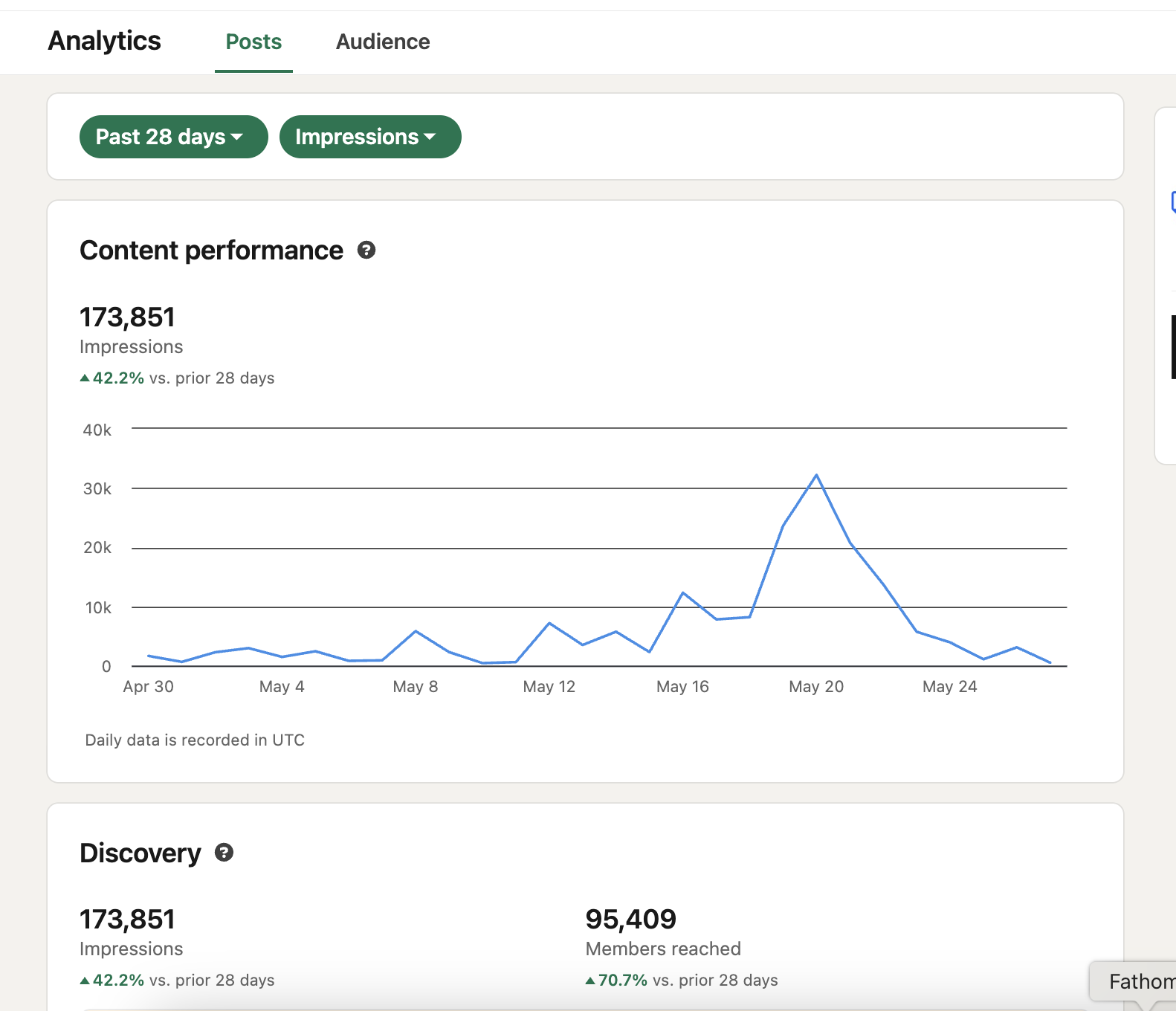Select the May 20 peak point on chart

coord(816,475)
